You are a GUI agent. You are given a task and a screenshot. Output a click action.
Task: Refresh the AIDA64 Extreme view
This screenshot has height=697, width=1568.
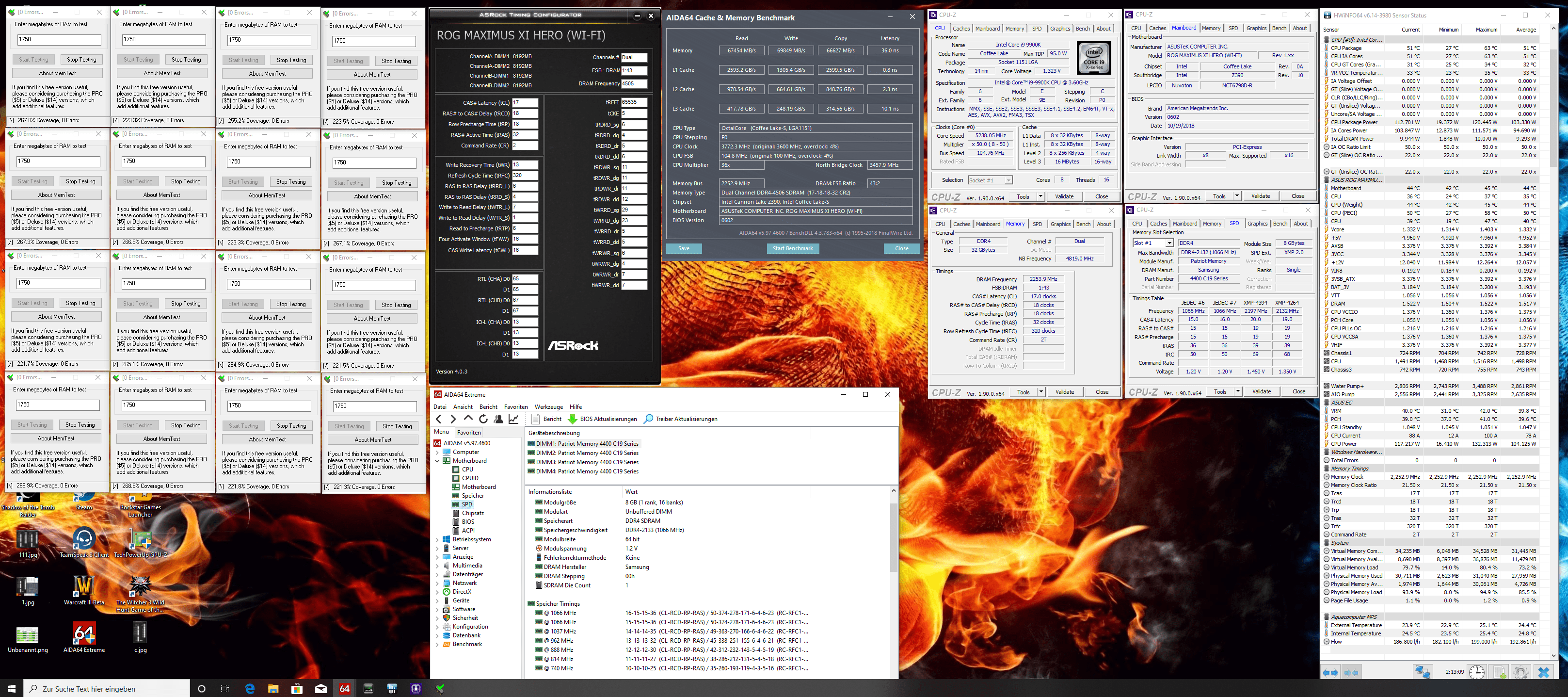click(483, 419)
